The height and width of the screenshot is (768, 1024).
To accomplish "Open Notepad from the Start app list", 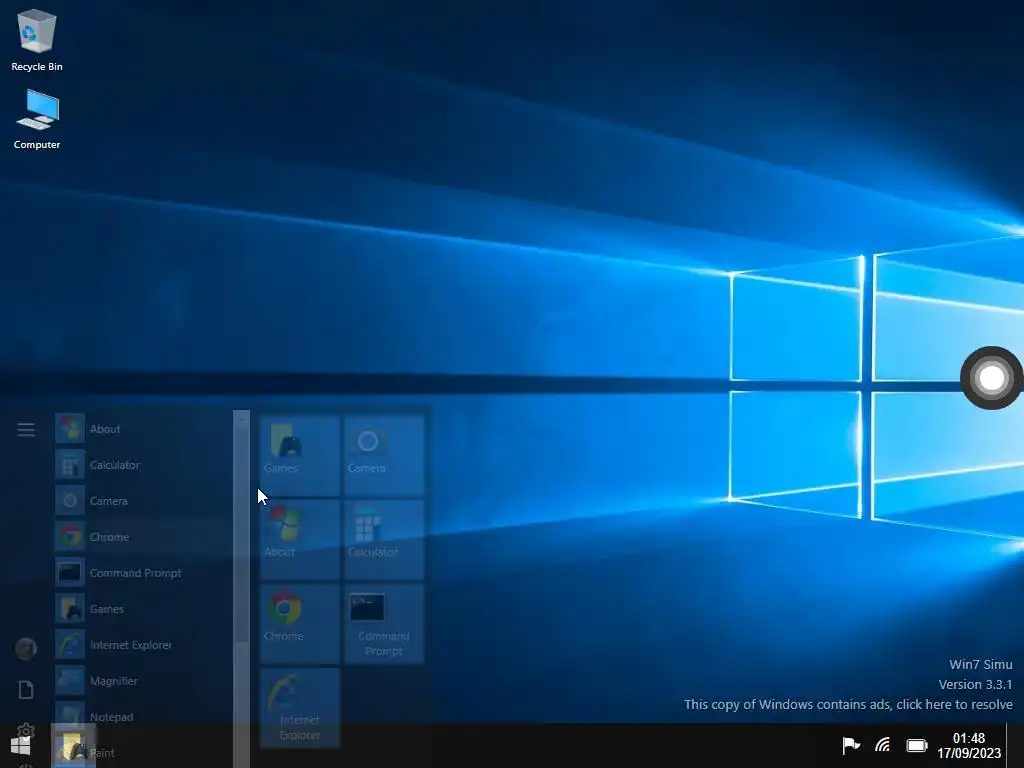I will tap(142, 716).
